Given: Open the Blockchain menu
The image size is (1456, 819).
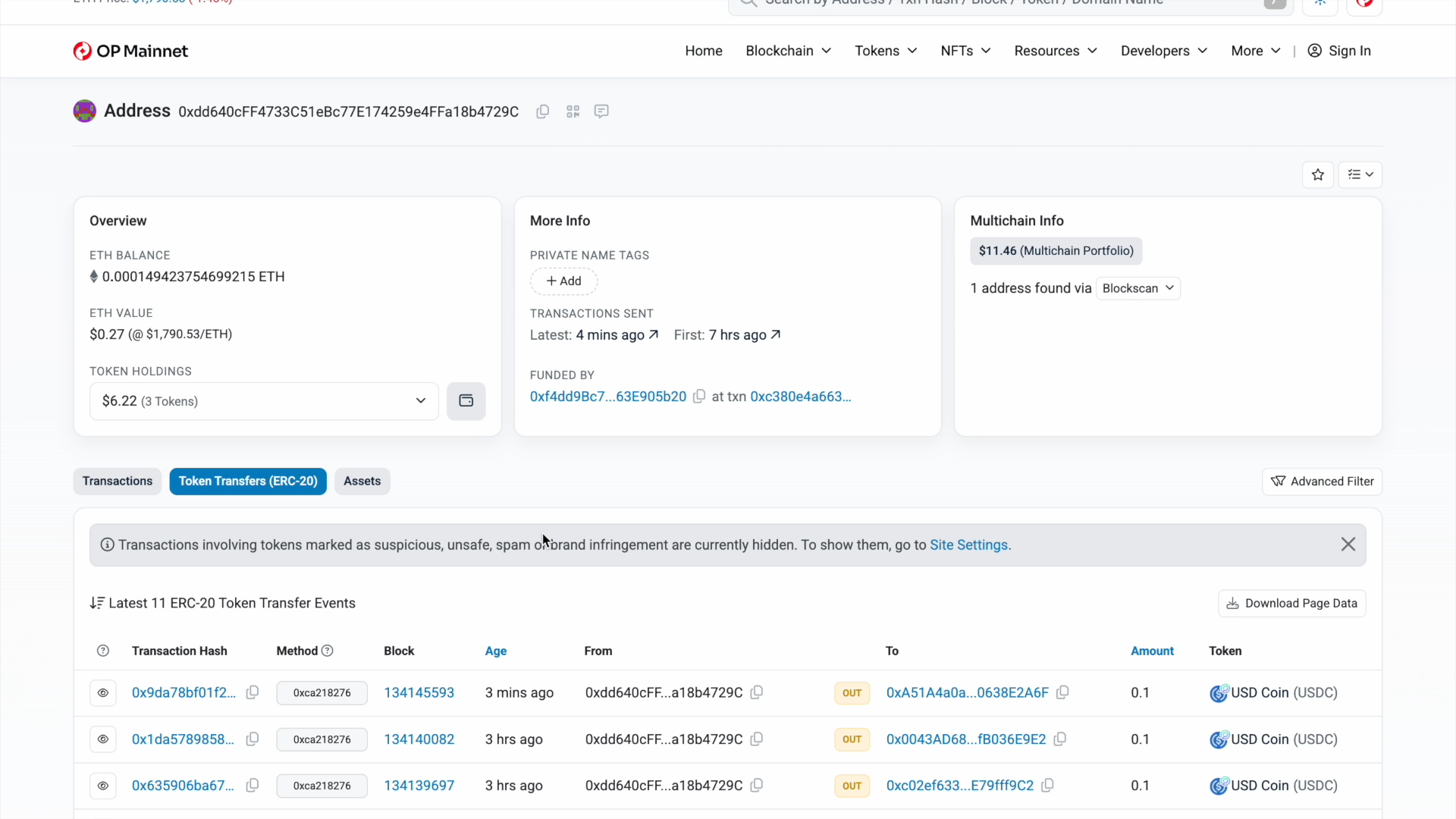Looking at the screenshot, I should (x=789, y=51).
